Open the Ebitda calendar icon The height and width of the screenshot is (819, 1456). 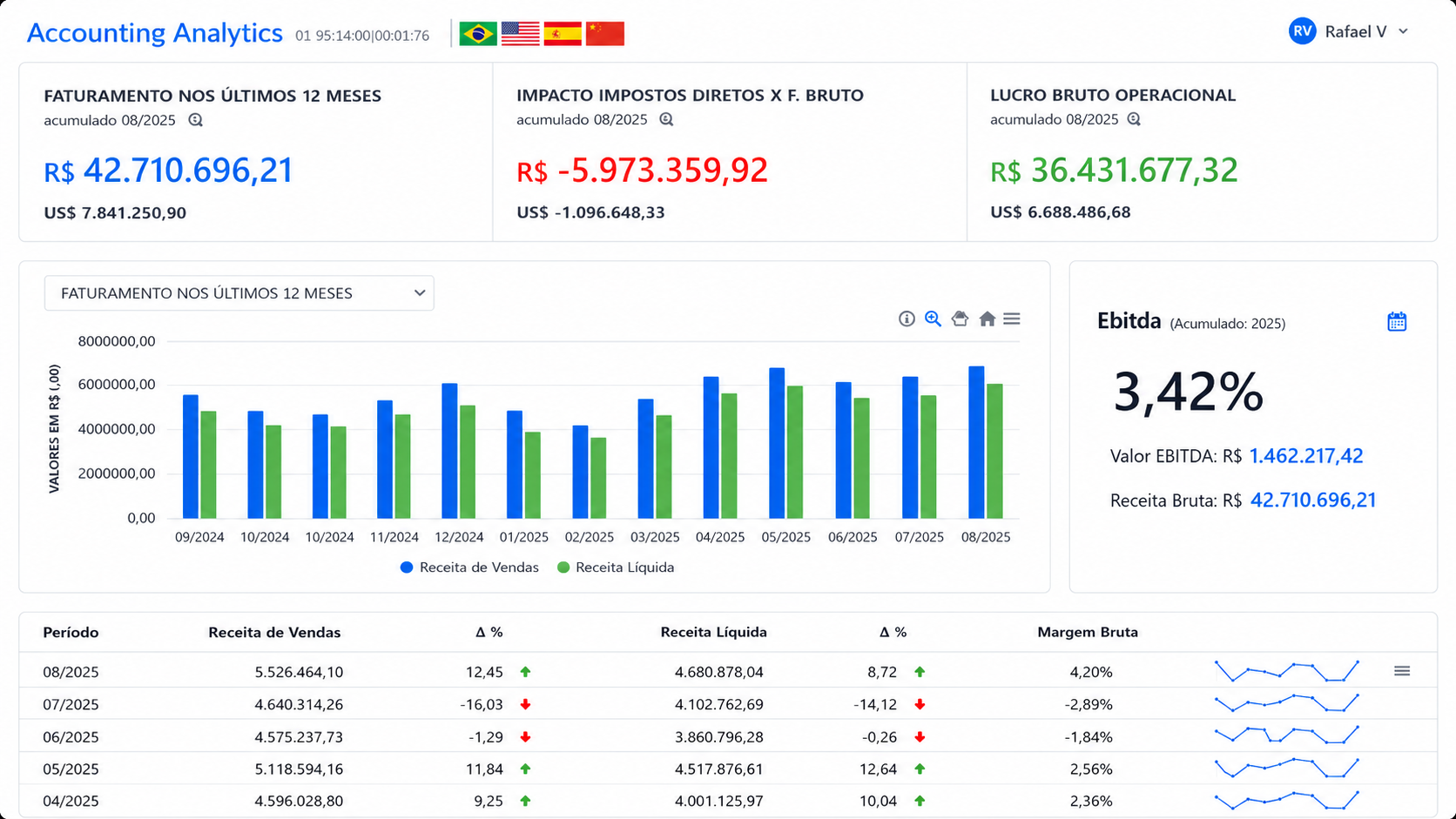[x=1397, y=321]
